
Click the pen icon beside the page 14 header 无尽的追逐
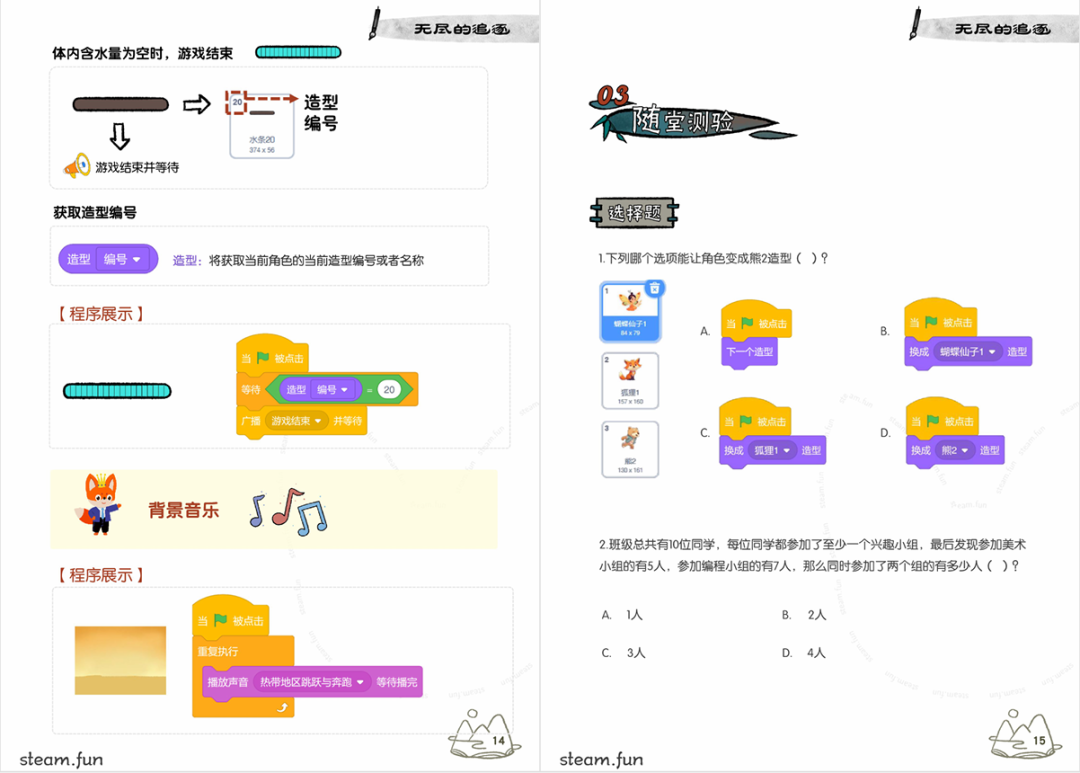(x=375, y=23)
